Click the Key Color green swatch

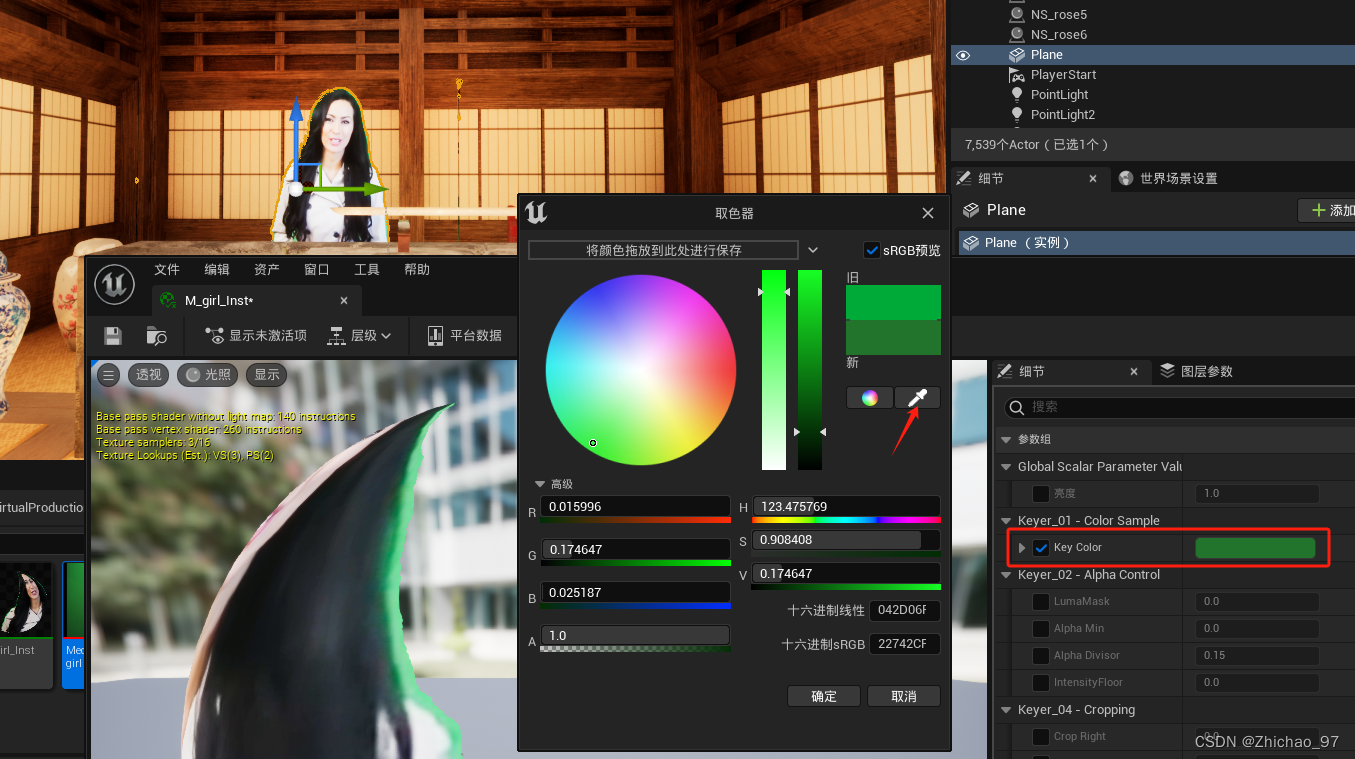(x=1255, y=548)
